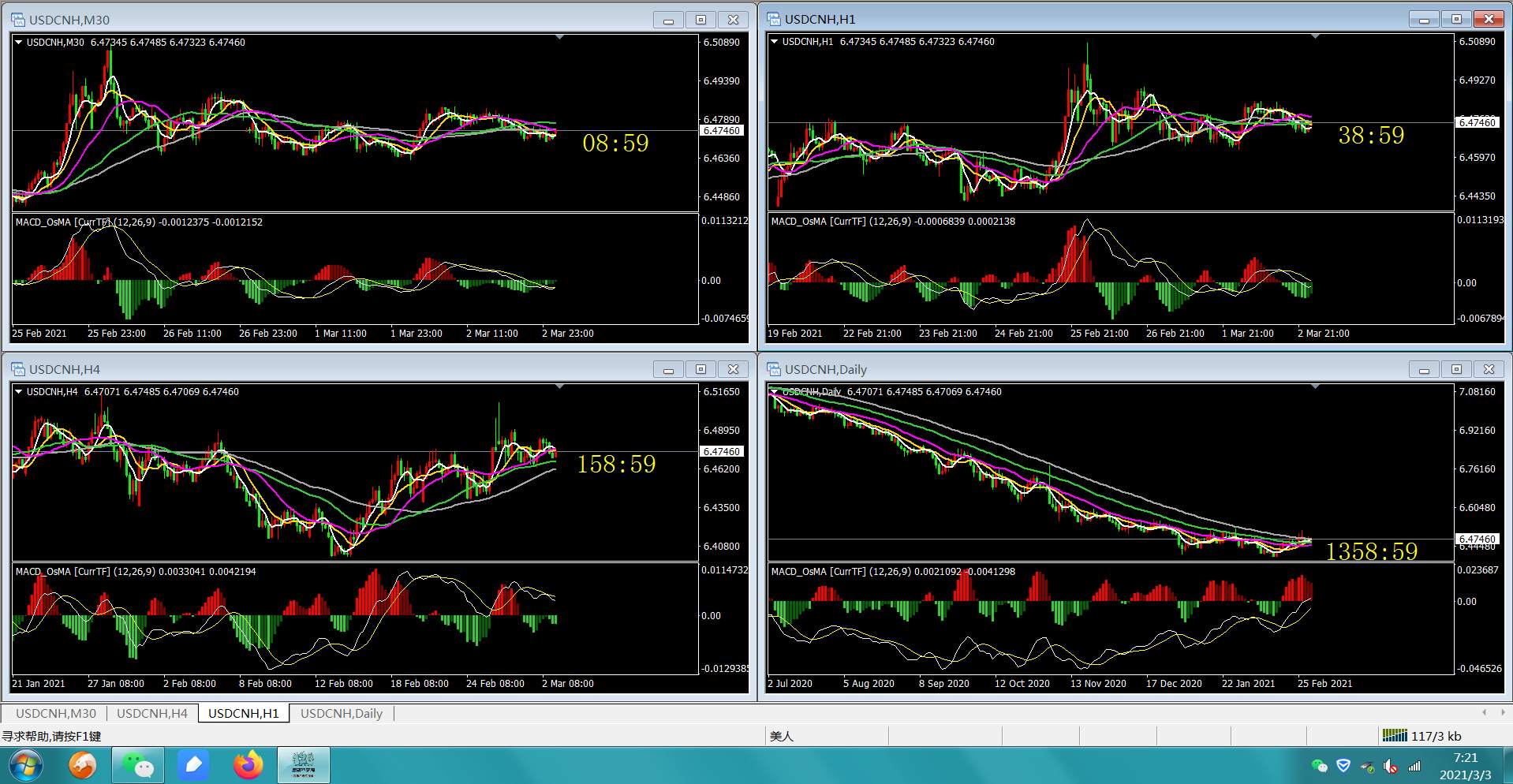This screenshot has height=784, width=1513.
Task: Click the muted speaker volume tray icon
Action: [1391, 767]
